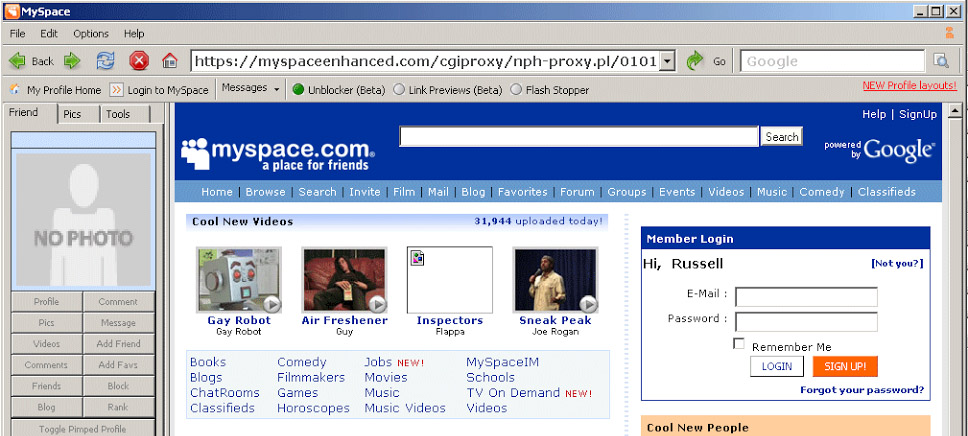
Task: Click Toggle Pimped Profile button
Action: 82,428
